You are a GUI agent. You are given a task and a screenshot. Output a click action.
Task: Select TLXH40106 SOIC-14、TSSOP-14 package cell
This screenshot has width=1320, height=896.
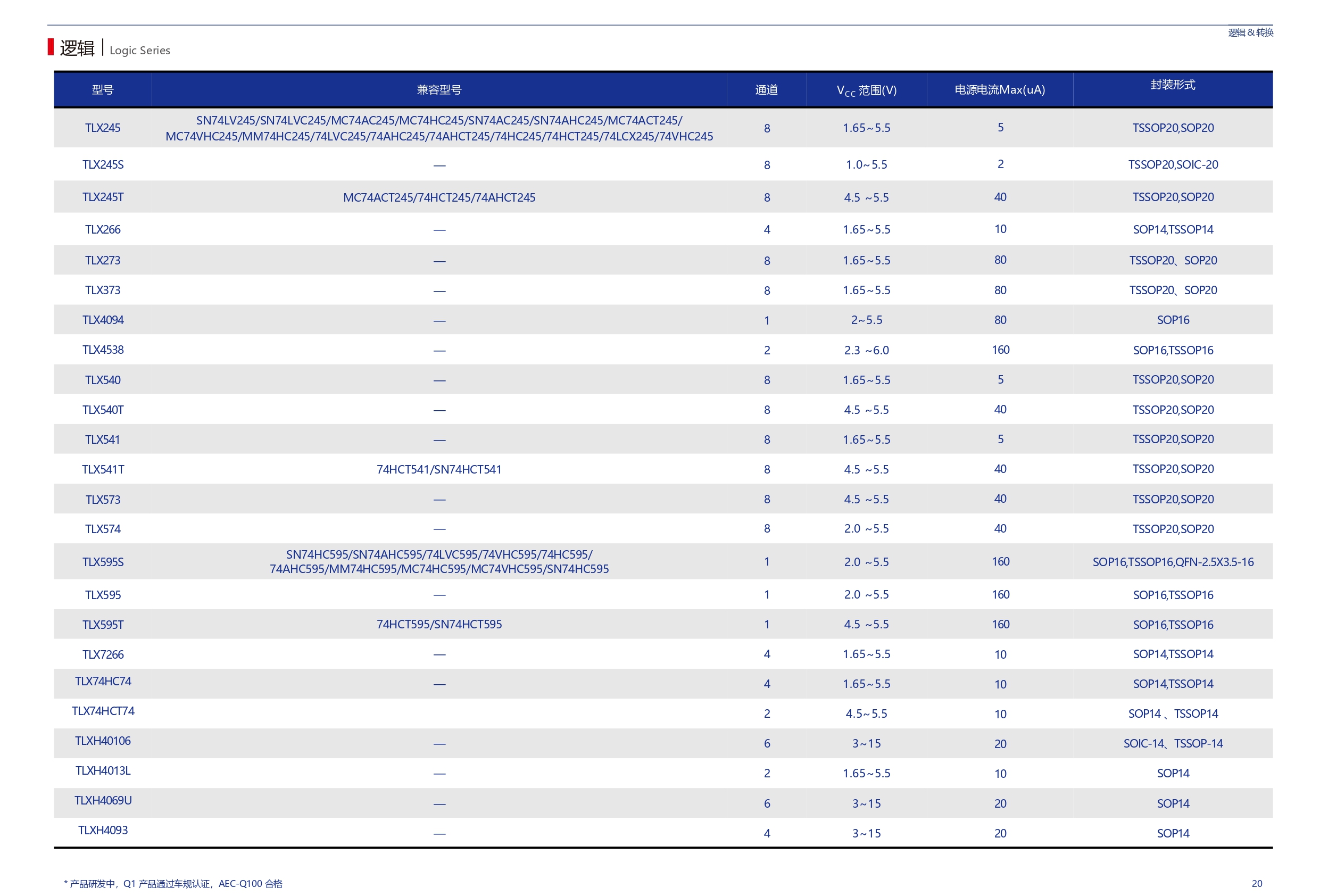[1173, 744]
